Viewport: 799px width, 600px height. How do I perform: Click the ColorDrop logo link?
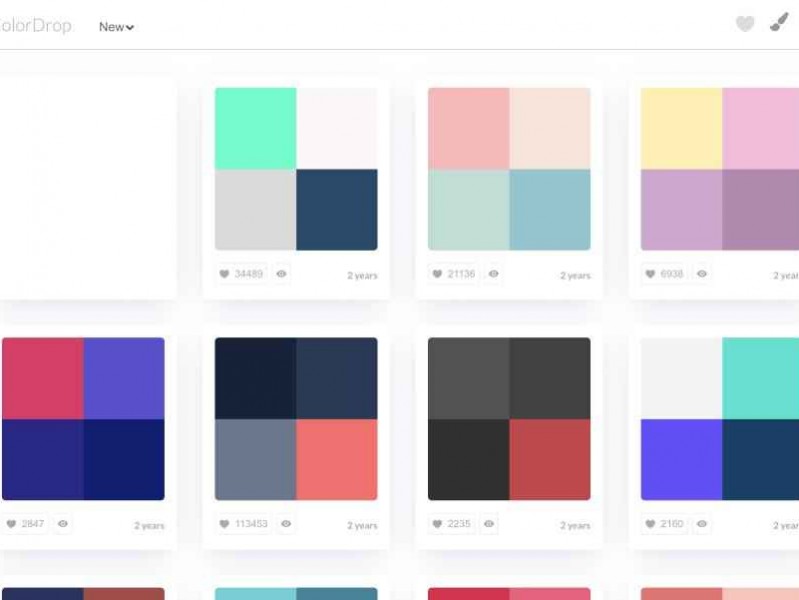[x=36, y=27]
